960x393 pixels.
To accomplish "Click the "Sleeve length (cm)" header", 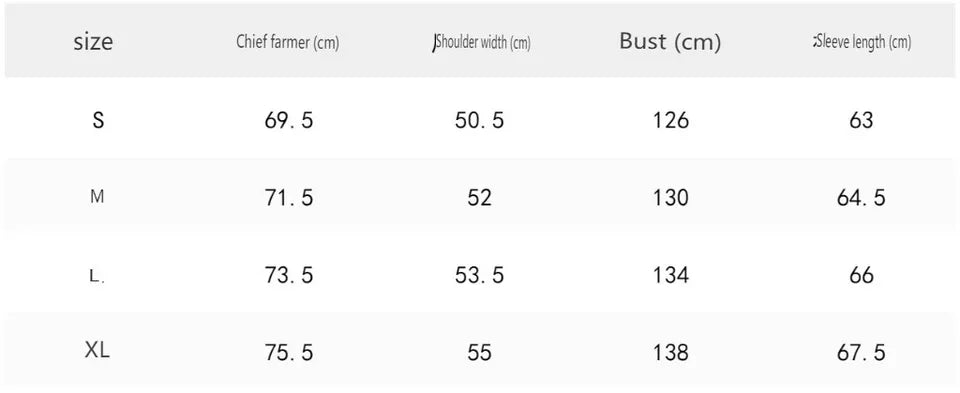I will [x=862, y=42].
